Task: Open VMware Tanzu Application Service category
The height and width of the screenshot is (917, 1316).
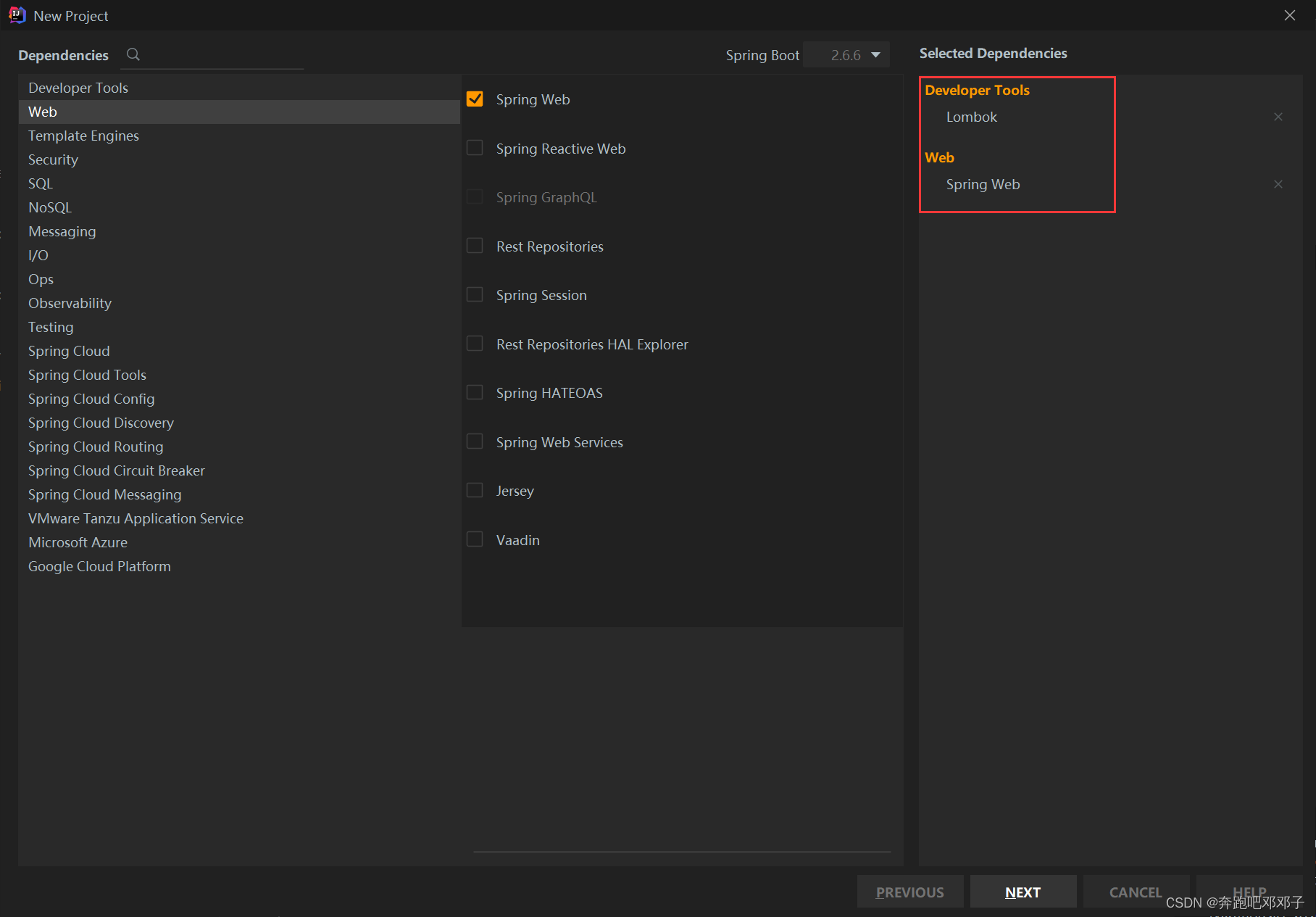Action: (x=239, y=518)
